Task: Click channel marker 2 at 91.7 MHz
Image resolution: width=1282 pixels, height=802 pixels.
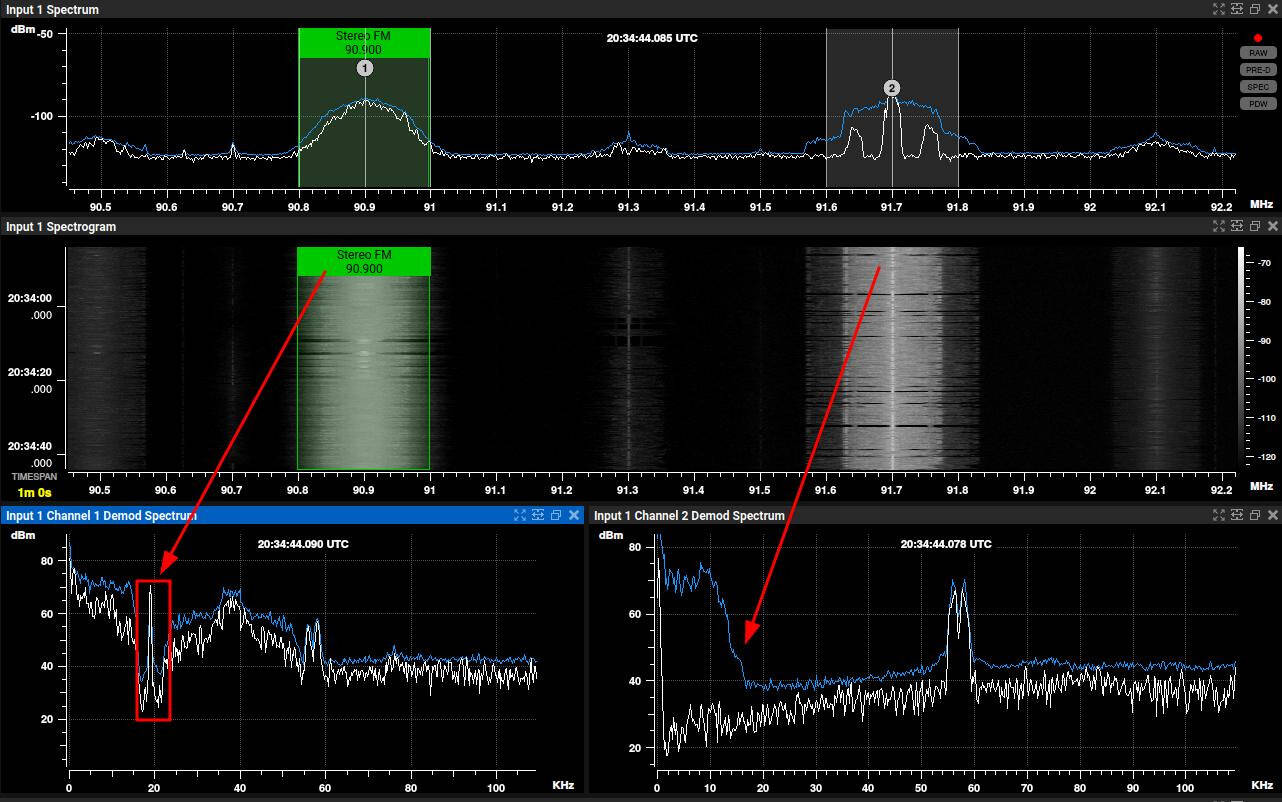Action: [x=892, y=88]
